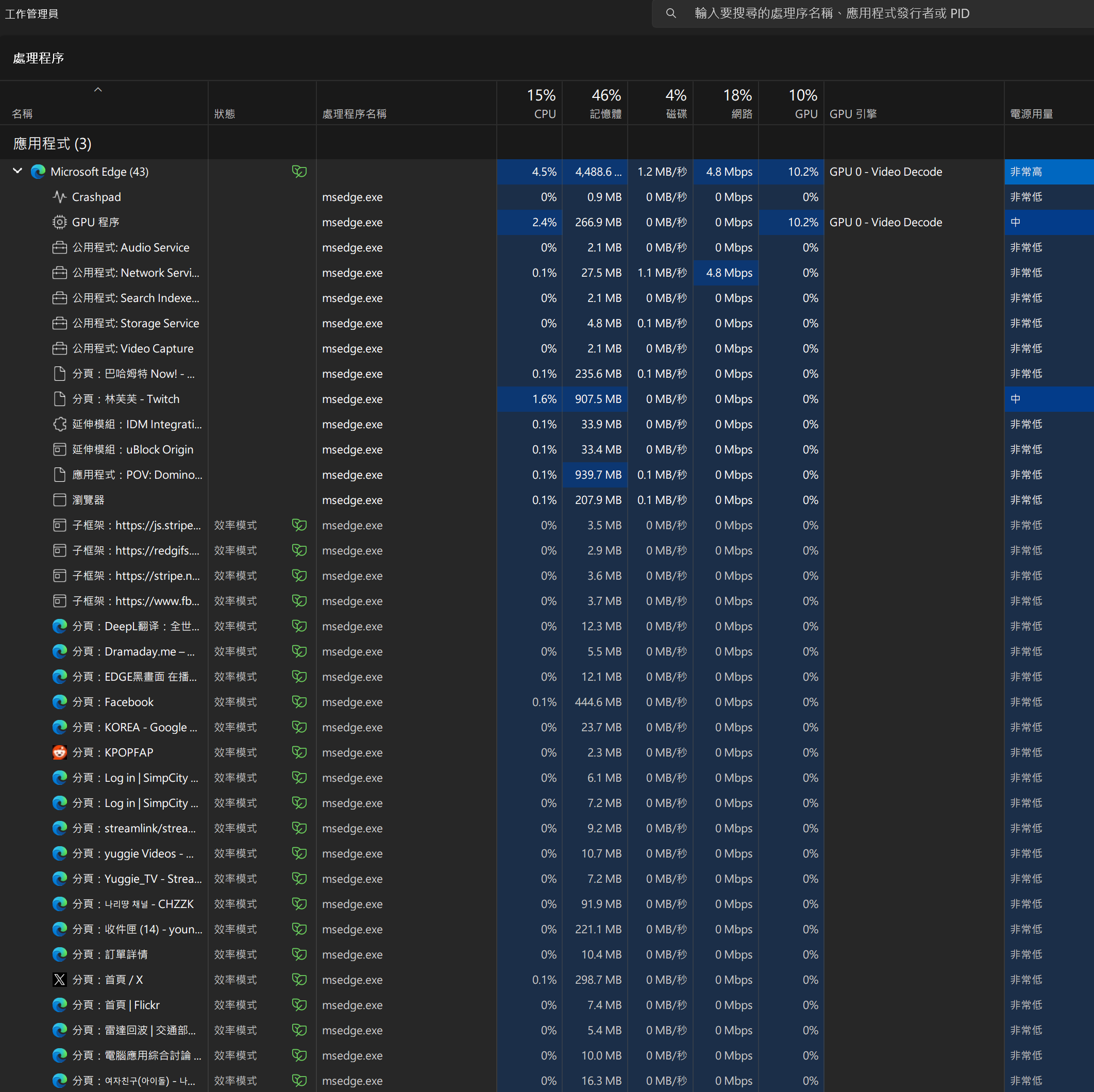Click the DeepL翻译 tab Edge icon
This screenshot has height=1092, width=1094.
[x=59, y=627]
